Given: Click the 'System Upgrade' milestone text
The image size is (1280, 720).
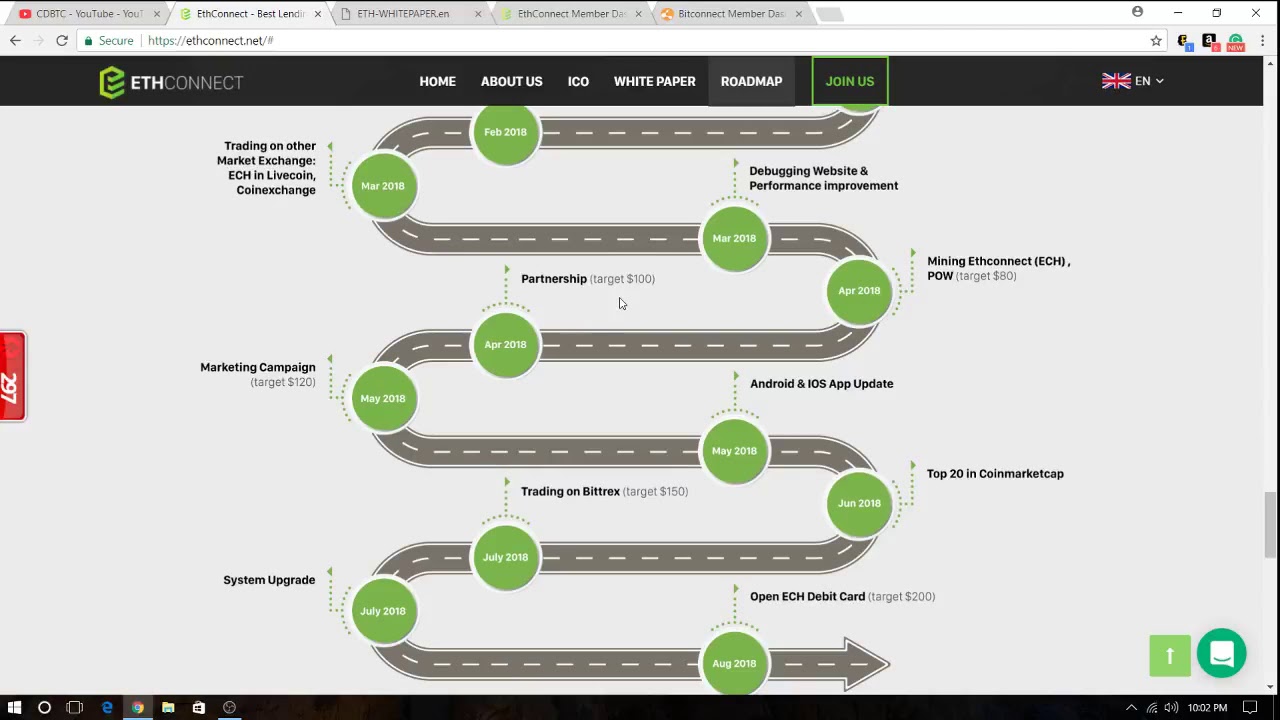Looking at the screenshot, I should coord(269,580).
